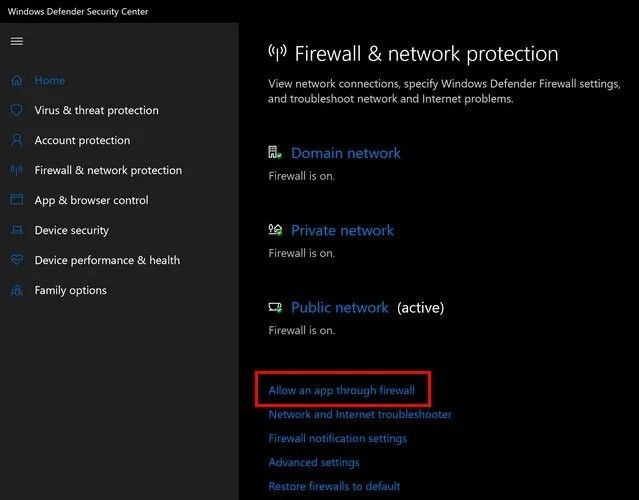Open the Private network settings link
The height and width of the screenshot is (500, 639).
click(342, 230)
